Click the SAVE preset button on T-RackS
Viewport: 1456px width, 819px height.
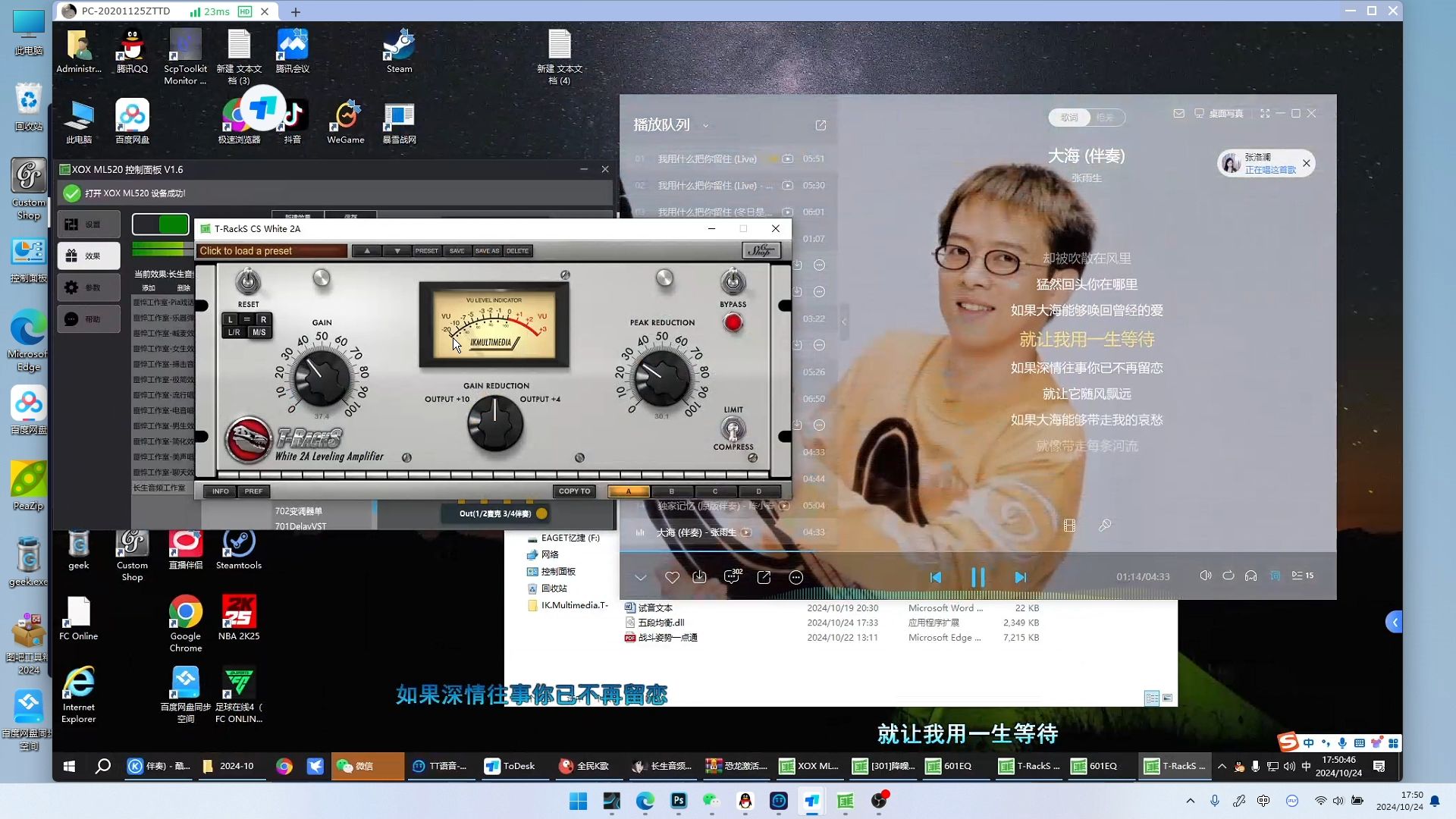point(456,250)
